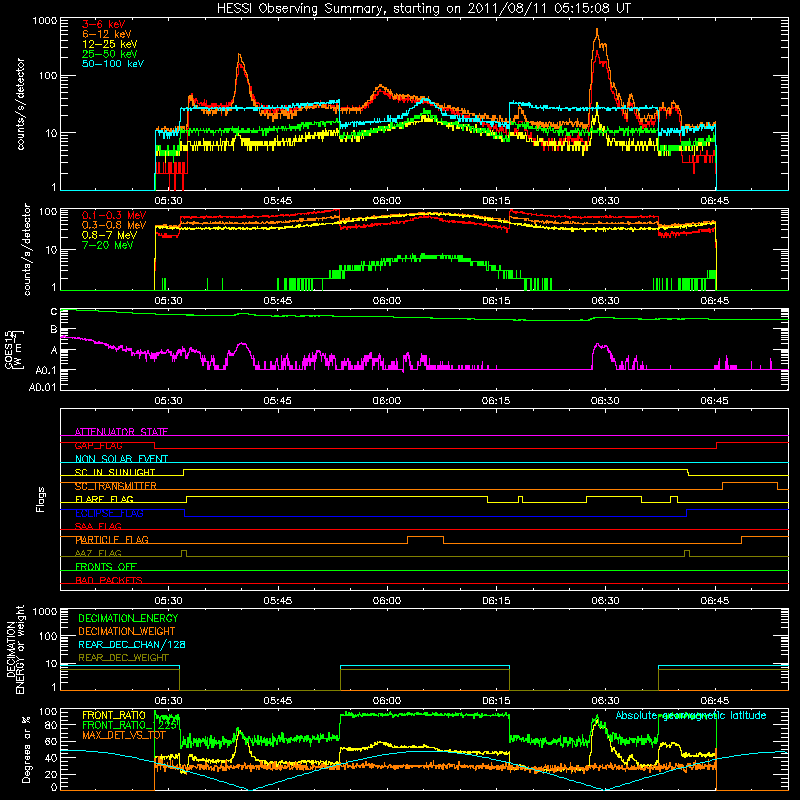Click the FRONT_RATIO legend entry

pyautogui.click(x=113, y=715)
